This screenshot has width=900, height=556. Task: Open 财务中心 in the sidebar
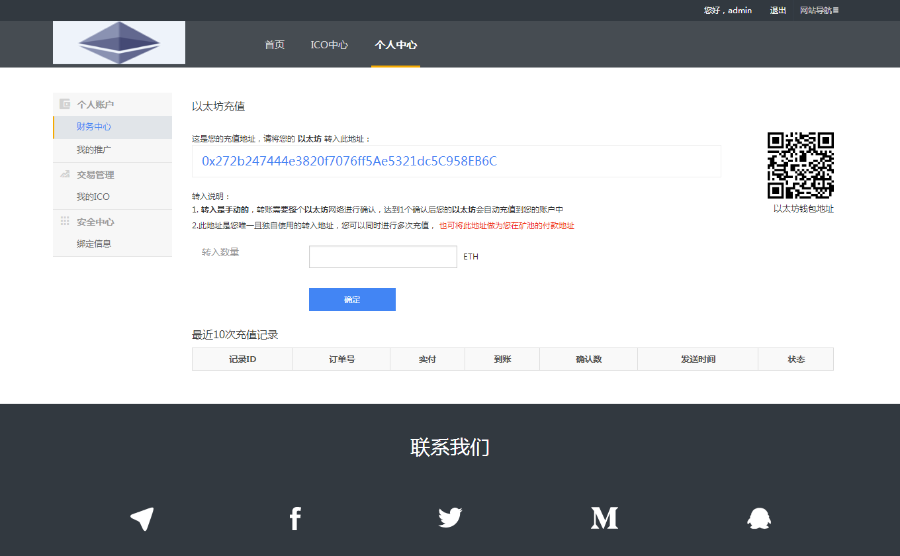(x=112, y=127)
